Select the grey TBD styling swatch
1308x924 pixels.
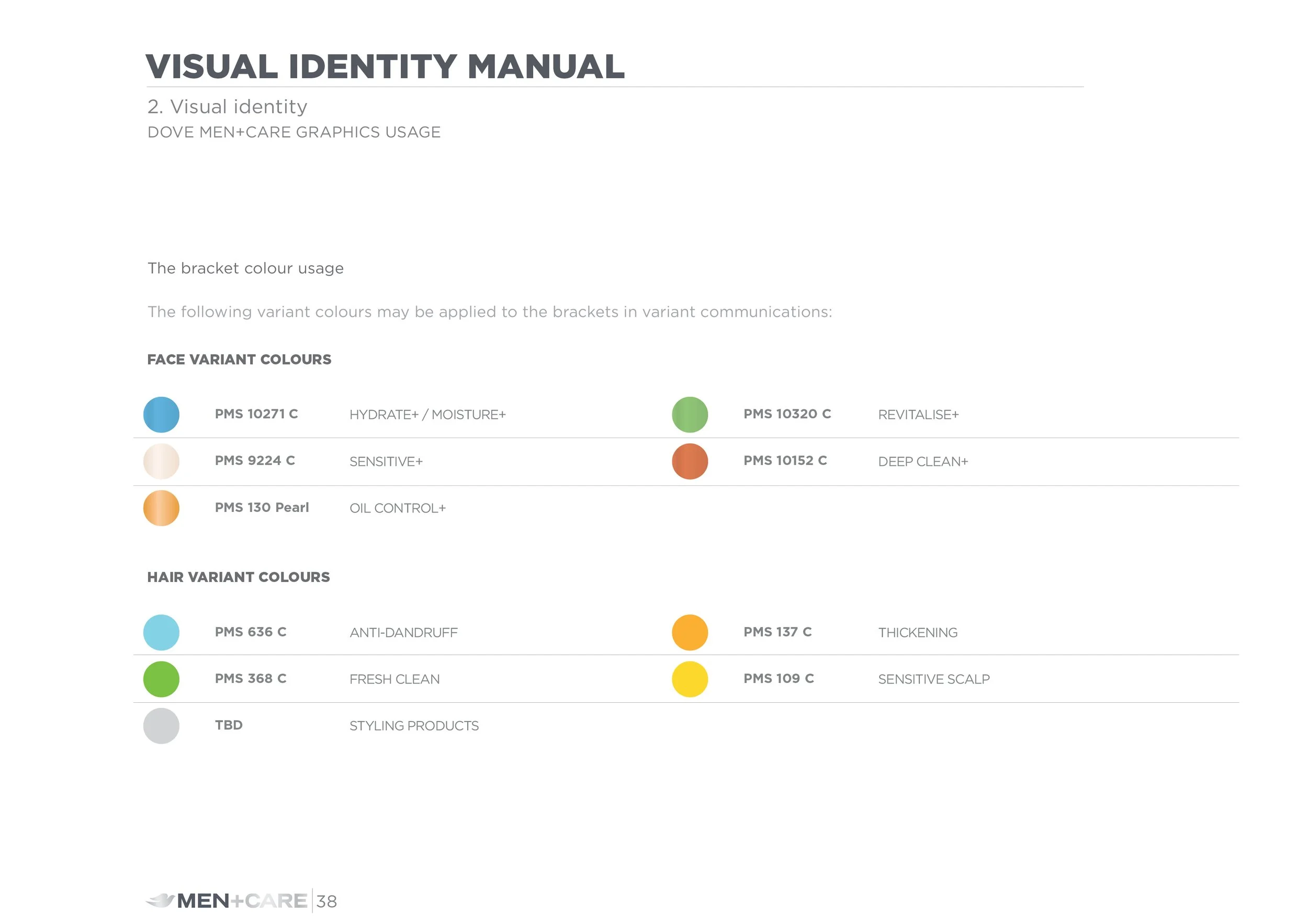161,726
